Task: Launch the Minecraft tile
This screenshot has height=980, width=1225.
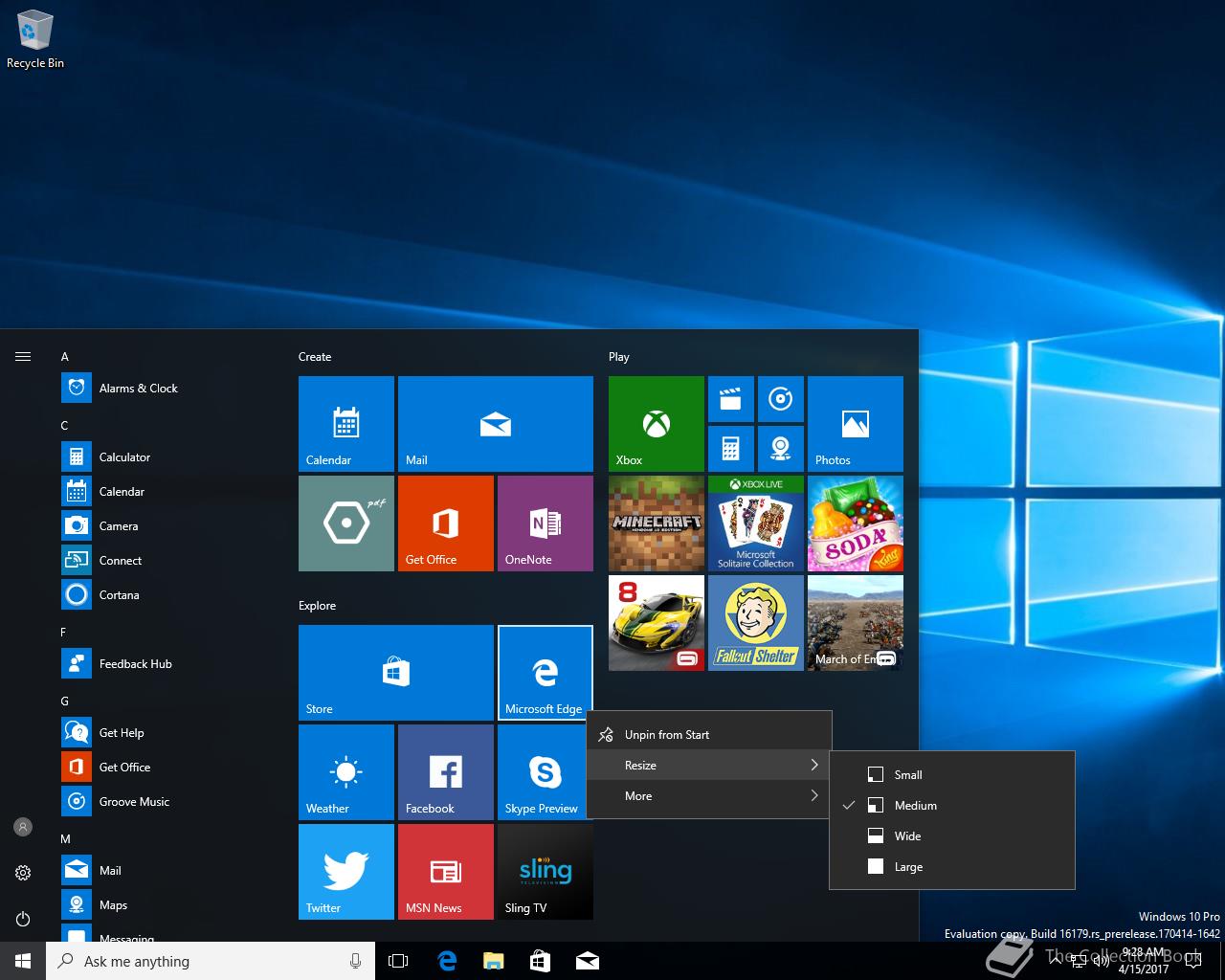Action: [x=657, y=523]
